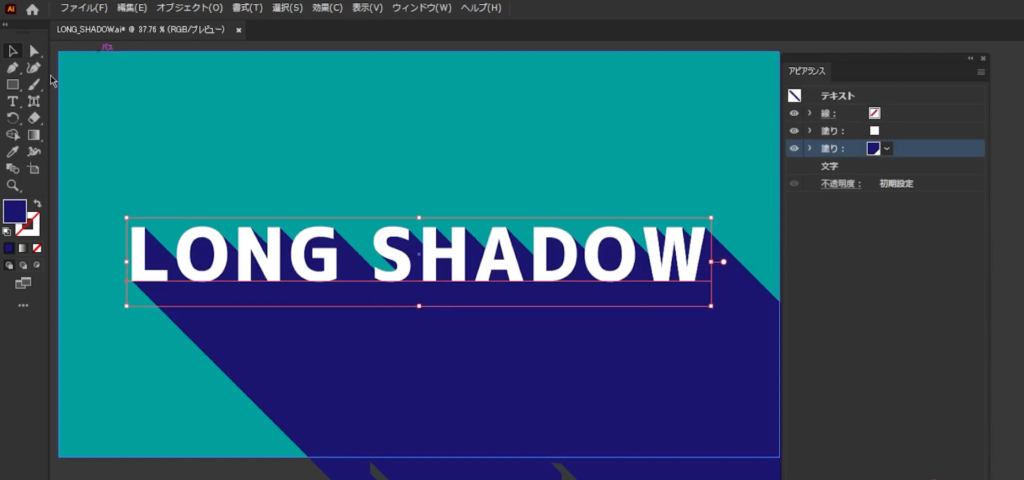Toggle eye for white fill (塗り) row
Viewport: 1024px width, 480px height.
click(x=794, y=131)
